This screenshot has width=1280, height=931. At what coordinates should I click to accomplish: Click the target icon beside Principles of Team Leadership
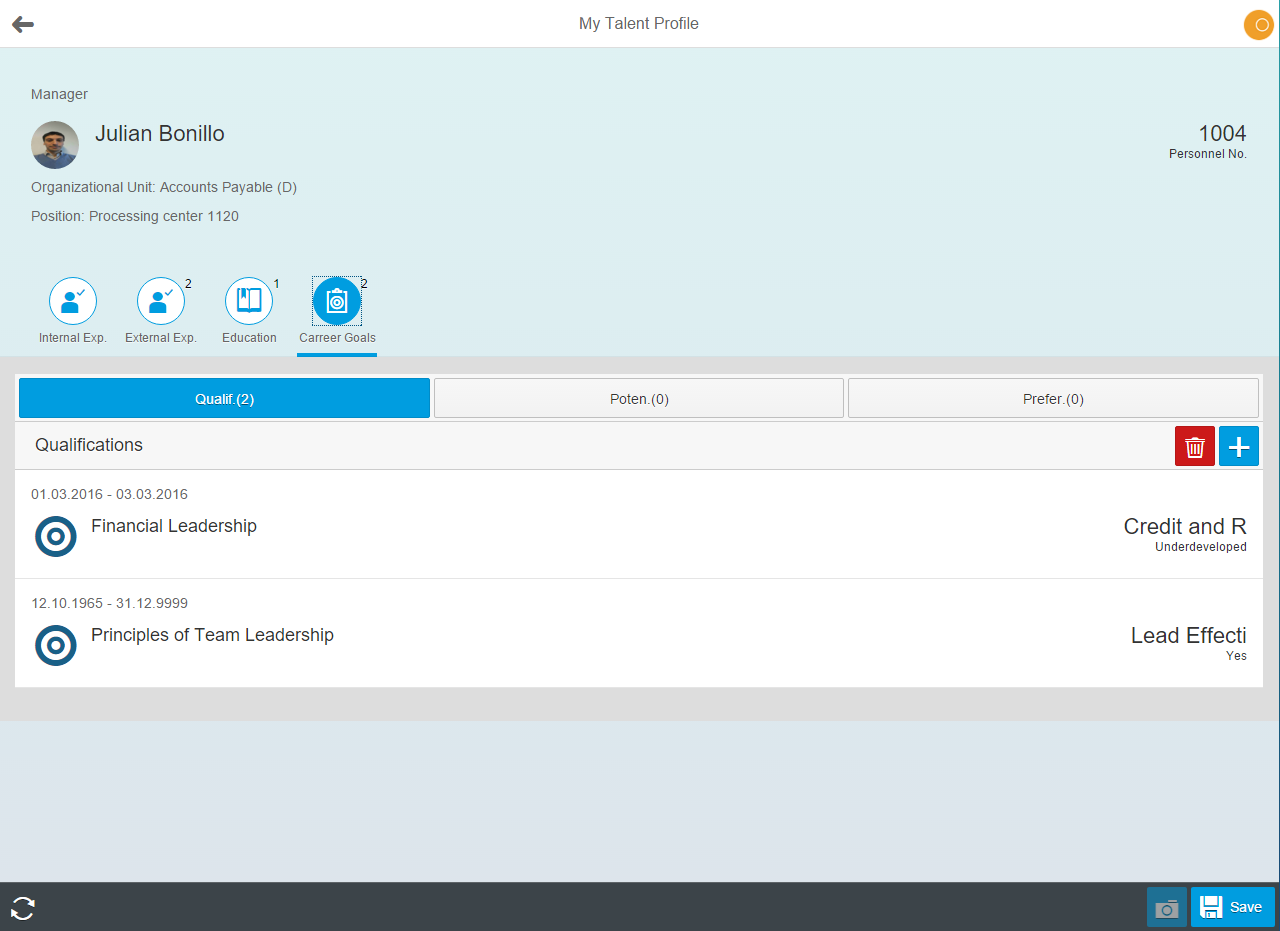coord(55,646)
